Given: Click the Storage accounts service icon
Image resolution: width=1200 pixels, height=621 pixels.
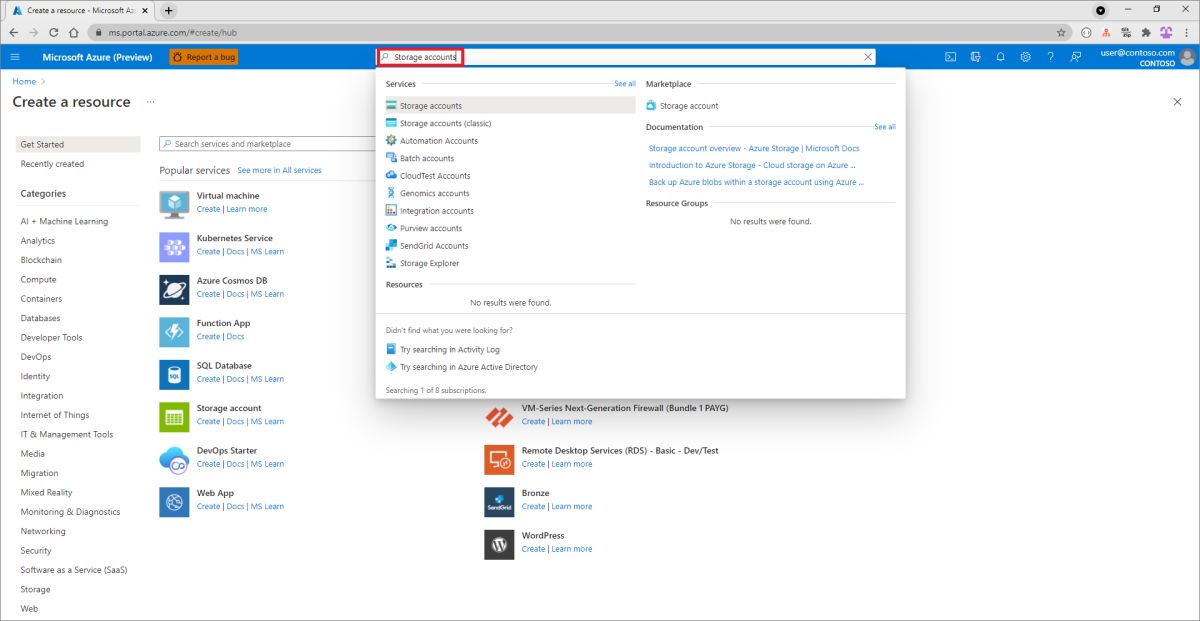Looking at the screenshot, I should point(391,106).
